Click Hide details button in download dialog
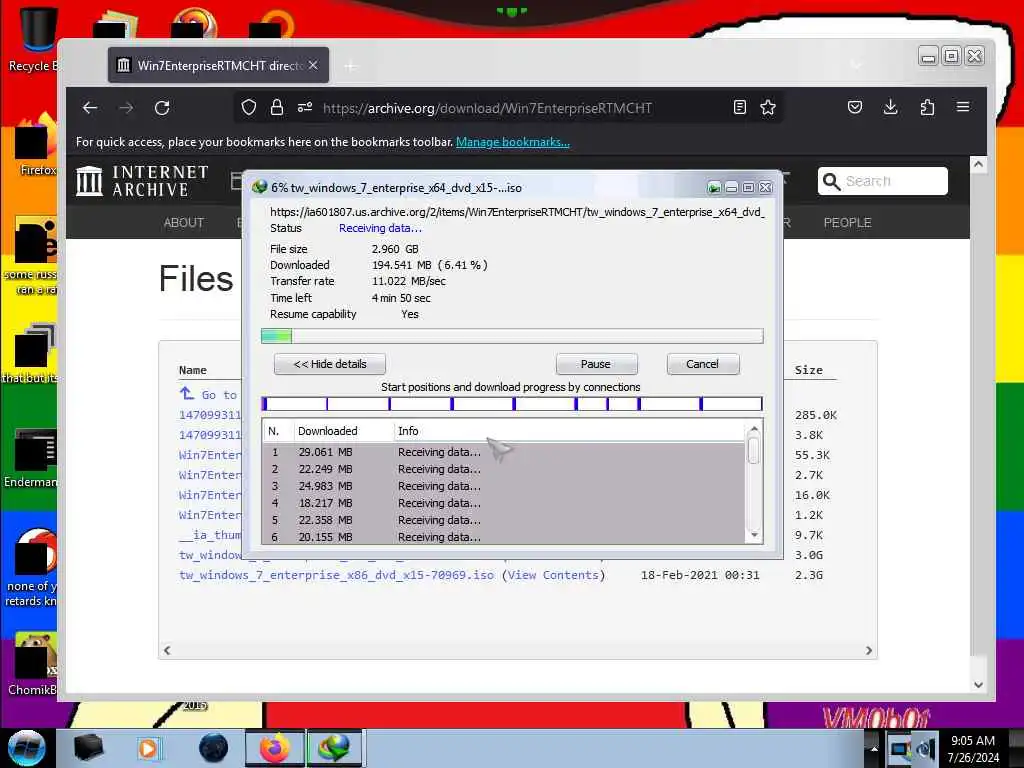Screen dimensions: 1024x768 (330, 364)
